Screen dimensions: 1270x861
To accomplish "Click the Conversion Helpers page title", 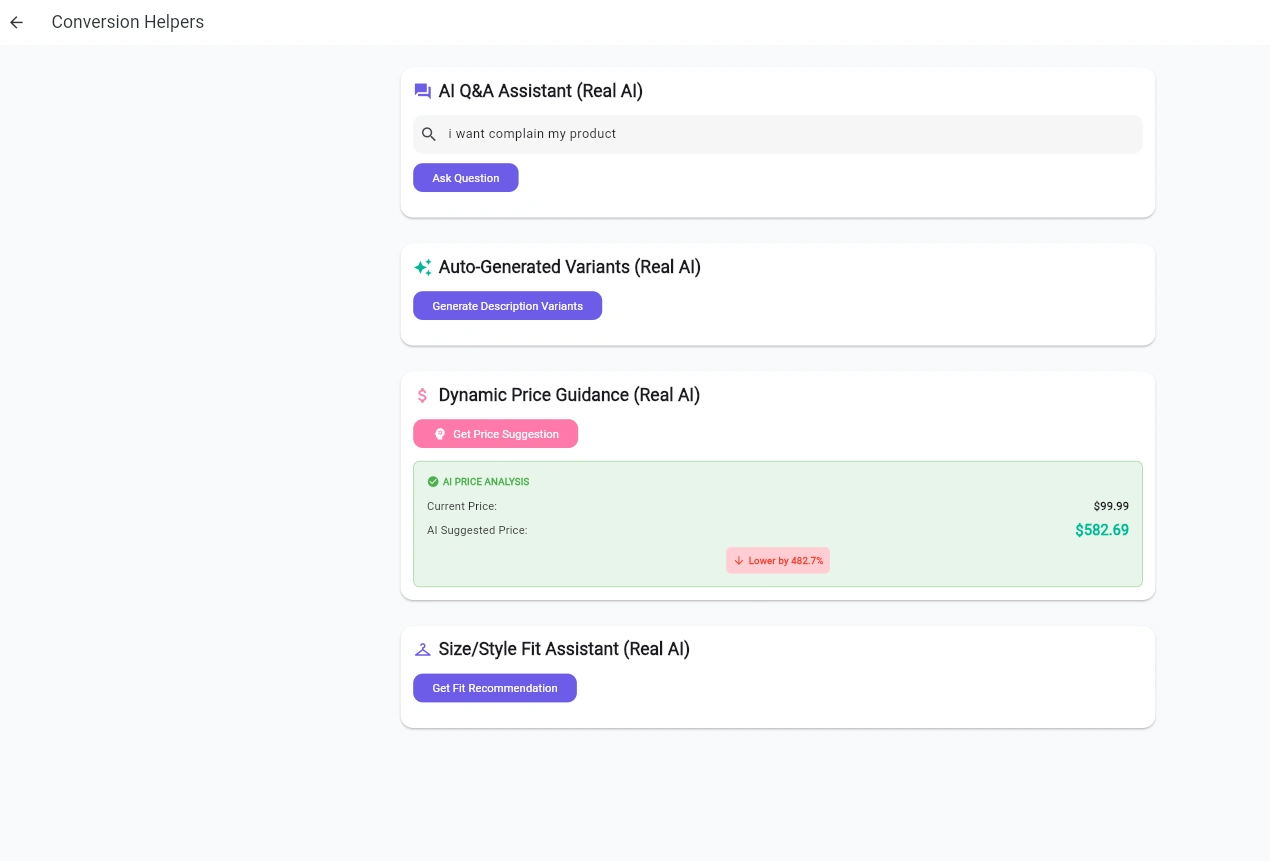I will [x=128, y=22].
